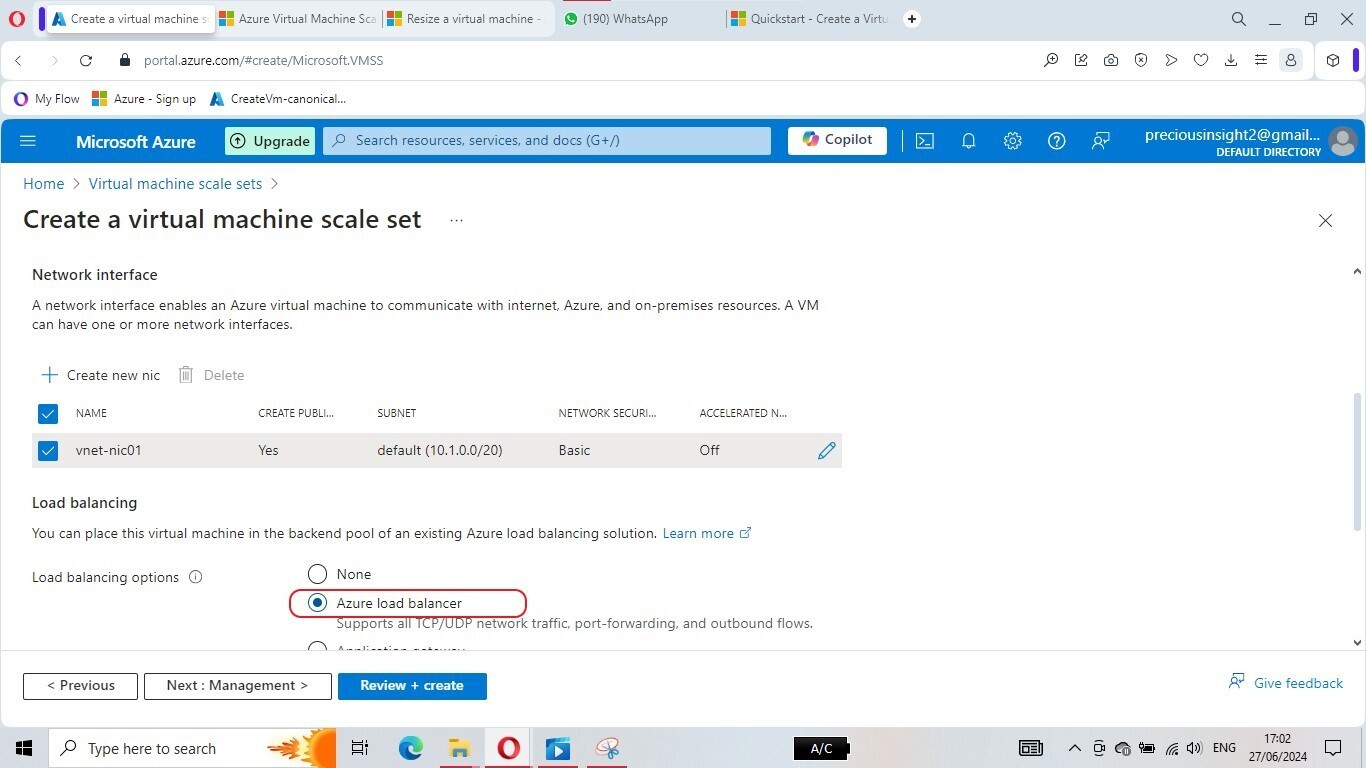Open the Easy Setup sliders icon
The width and height of the screenshot is (1366, 768).
tap(1261, 60)
